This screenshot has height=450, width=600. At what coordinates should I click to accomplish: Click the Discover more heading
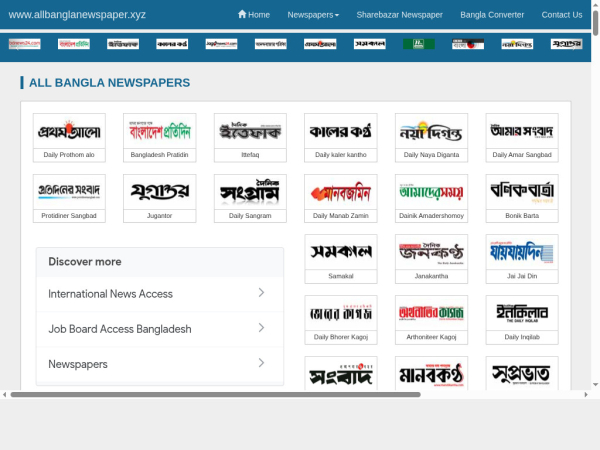click(x=85, y=262)
